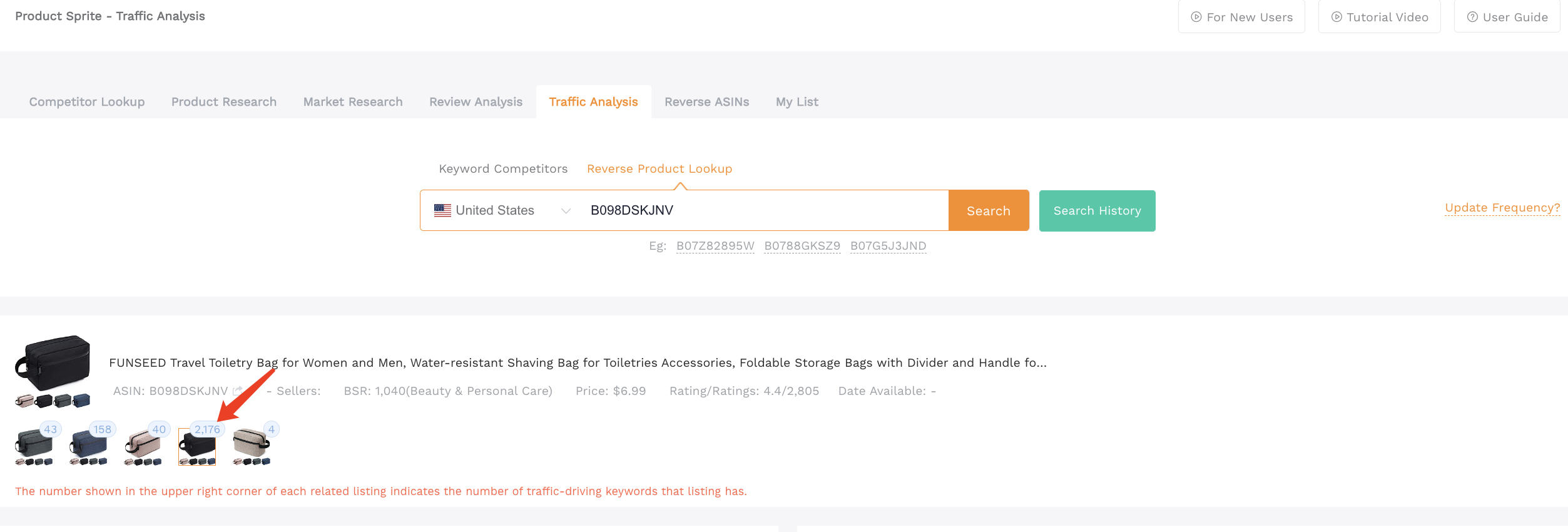
Task: Select the blue bag variant with 158 keywords
Action: pos(89,446)
